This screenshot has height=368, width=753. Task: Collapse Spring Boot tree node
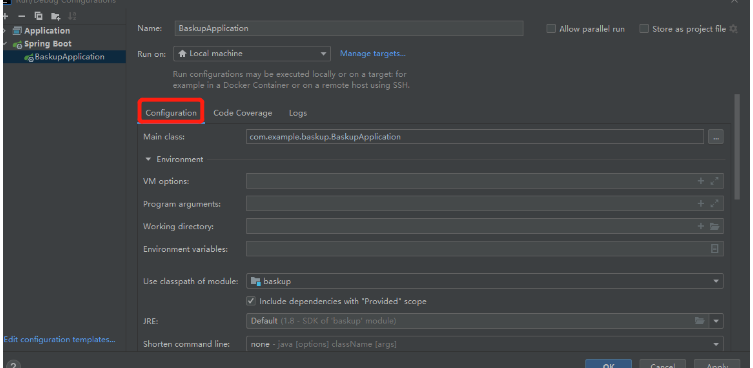tap(5, 44)
